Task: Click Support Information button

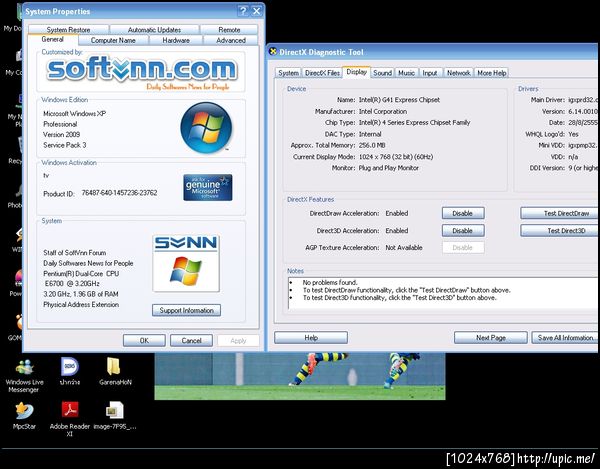Action: [186, 310]
